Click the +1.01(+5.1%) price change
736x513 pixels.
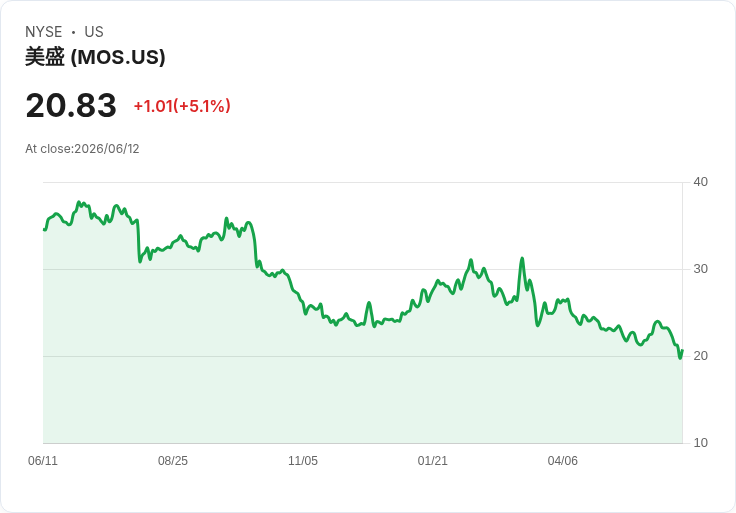pyautogui.click(x=182, y=106)
